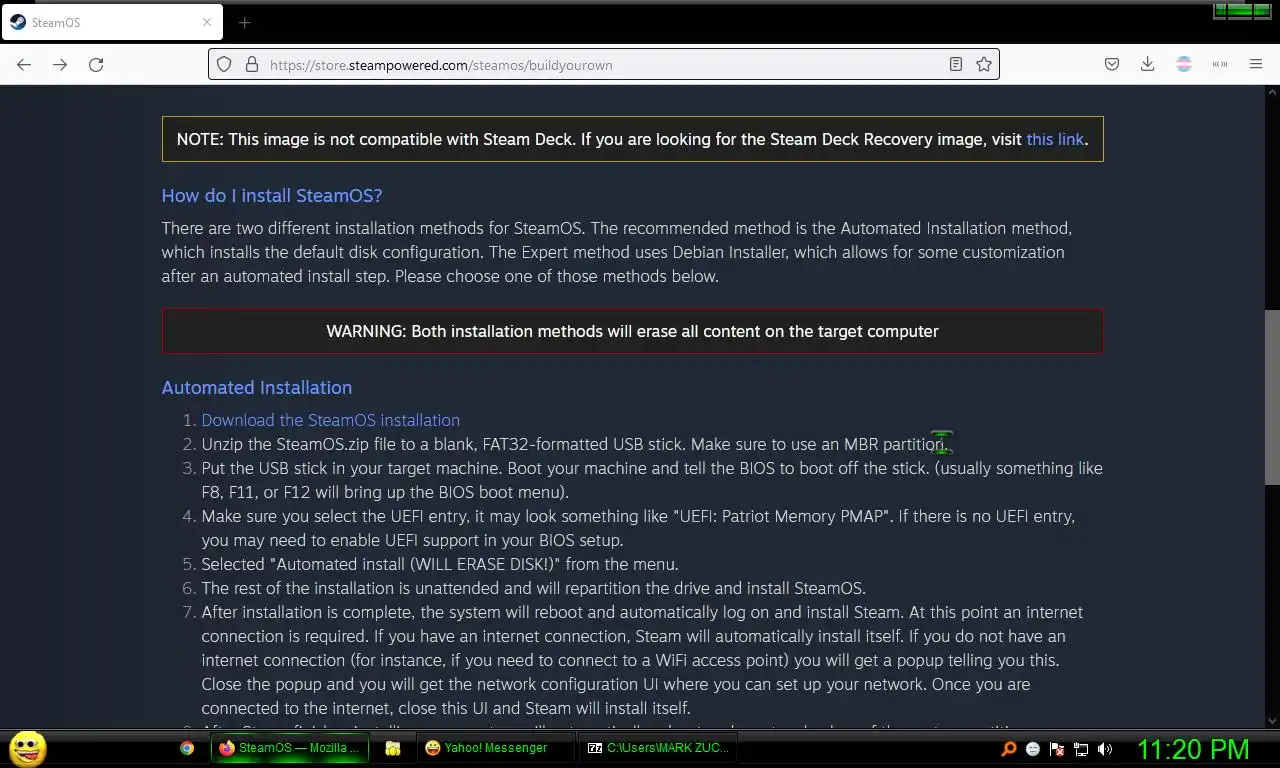The height and width of the screenshot is (768, 1280).
Task: Click the 11:20 PM taskbar clock
Action: [x=1193, y=749]
